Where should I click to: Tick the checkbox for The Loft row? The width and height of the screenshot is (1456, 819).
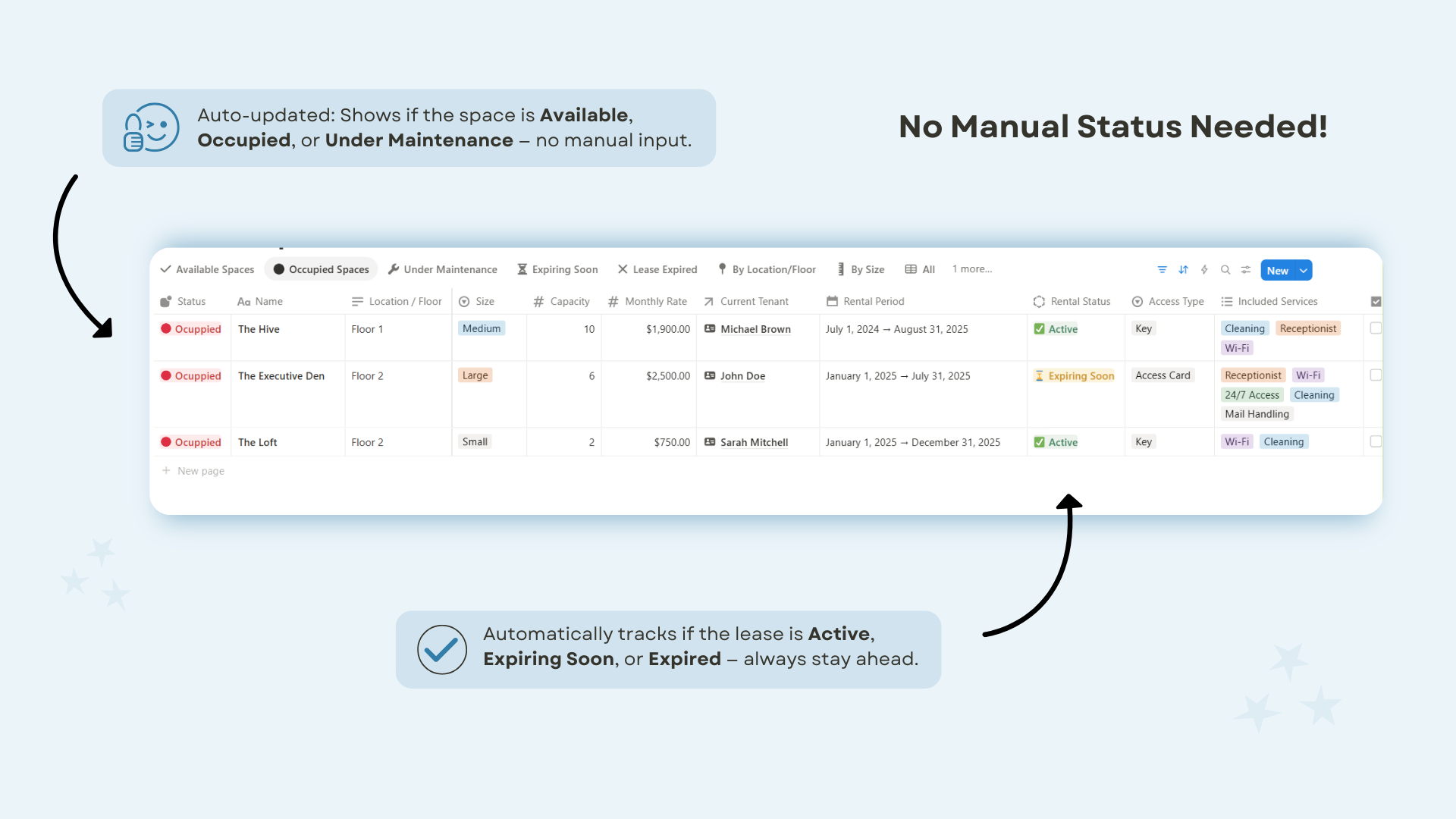[x=1376, y=441]
